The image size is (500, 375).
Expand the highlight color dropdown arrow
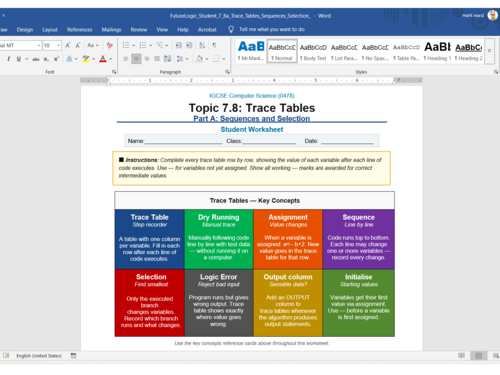[x=94, y=59]
